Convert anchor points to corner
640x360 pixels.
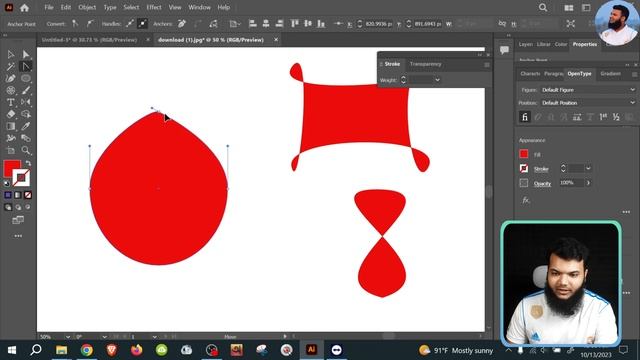(x=75, y=24)
